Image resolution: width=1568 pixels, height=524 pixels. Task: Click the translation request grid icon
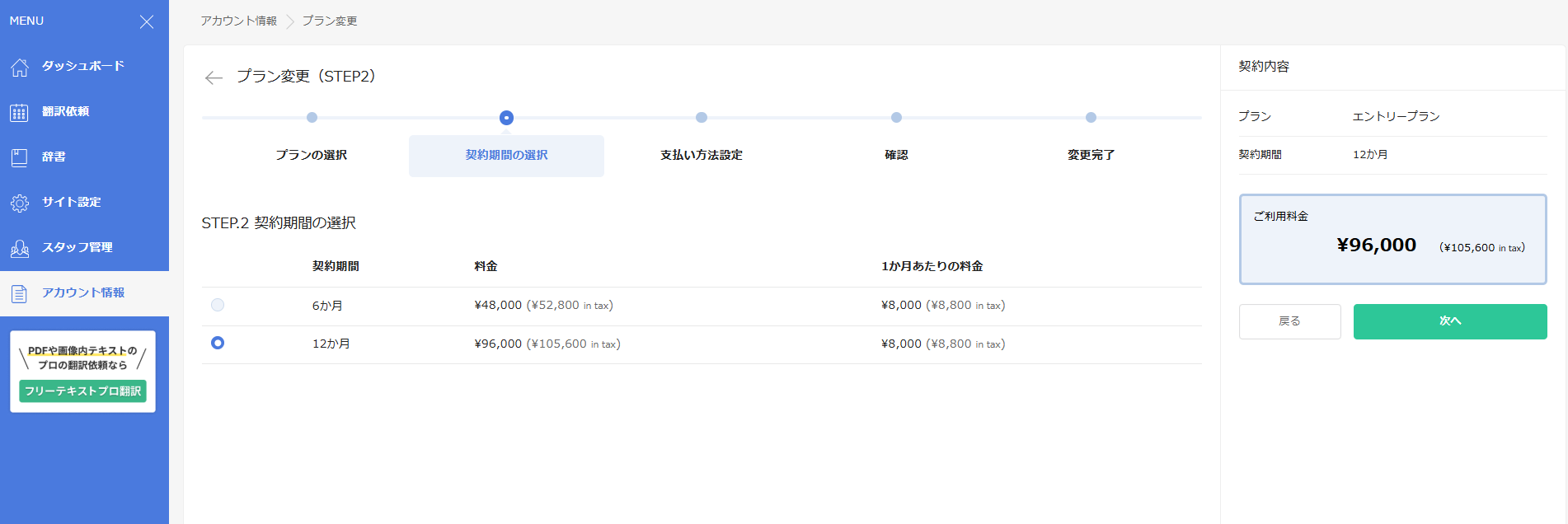20,112
